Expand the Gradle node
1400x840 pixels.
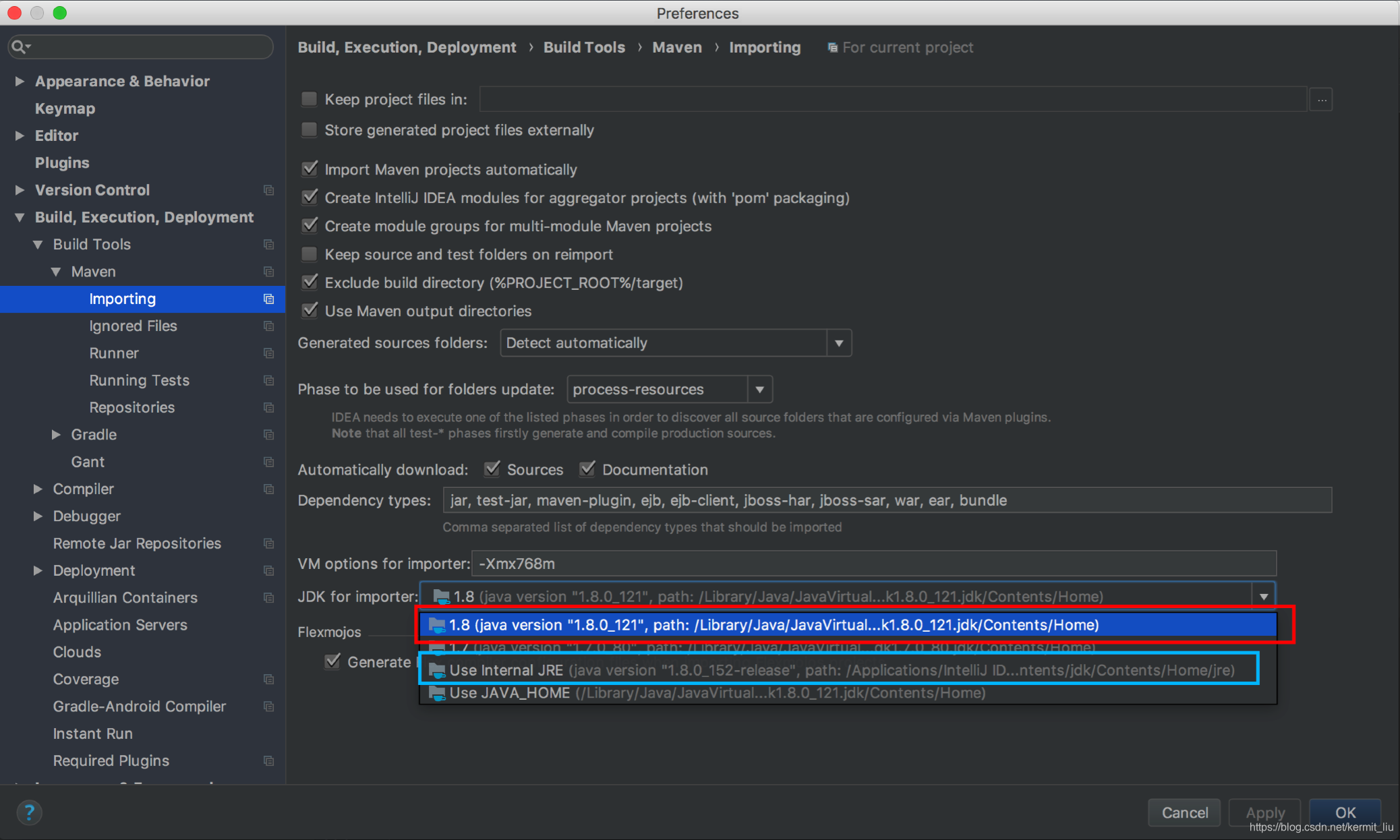pyautogui.click(x=56, y=435)
